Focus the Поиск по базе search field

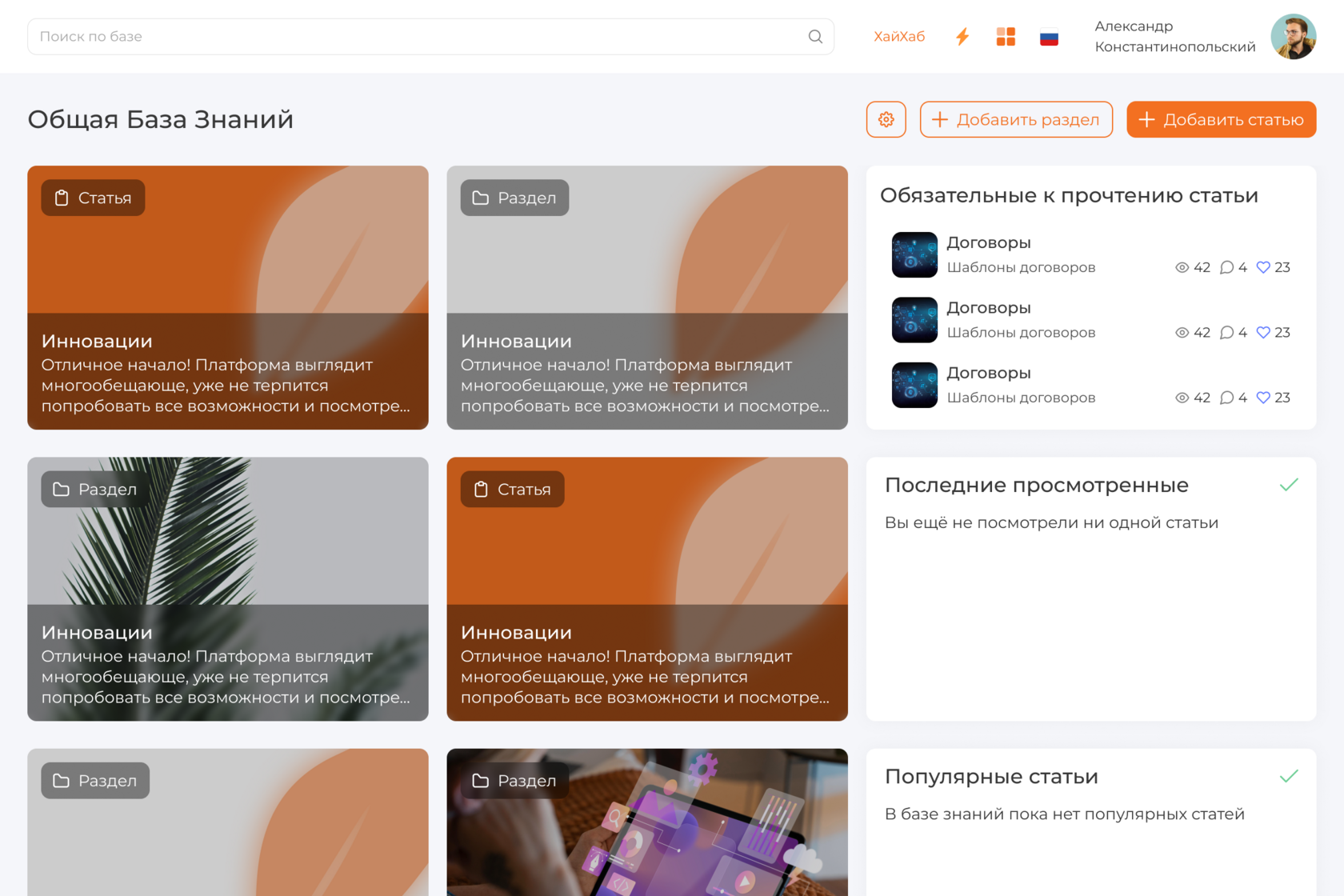tap(430, 37)
